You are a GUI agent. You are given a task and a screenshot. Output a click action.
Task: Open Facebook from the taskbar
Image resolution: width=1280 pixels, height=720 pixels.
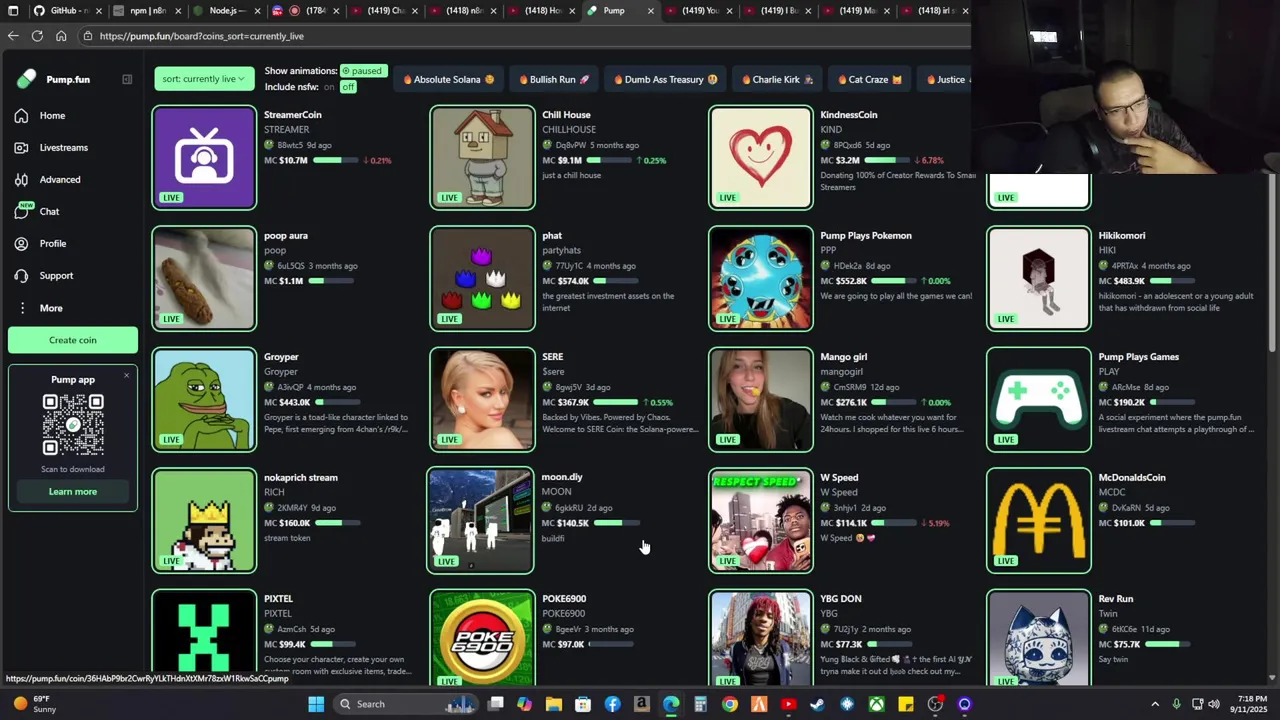pyautogui.click(x=613, y=704)
